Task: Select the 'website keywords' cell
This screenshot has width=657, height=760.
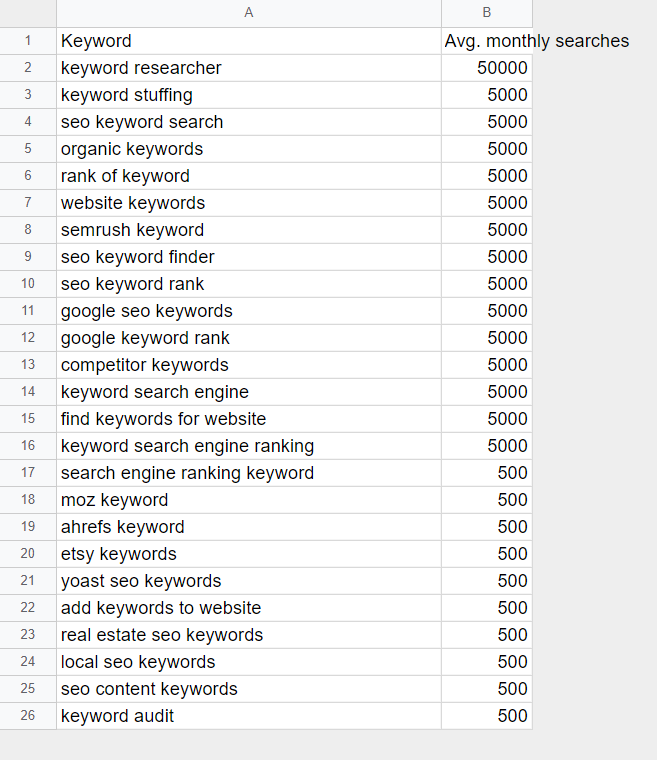Action: click(249, 203)
